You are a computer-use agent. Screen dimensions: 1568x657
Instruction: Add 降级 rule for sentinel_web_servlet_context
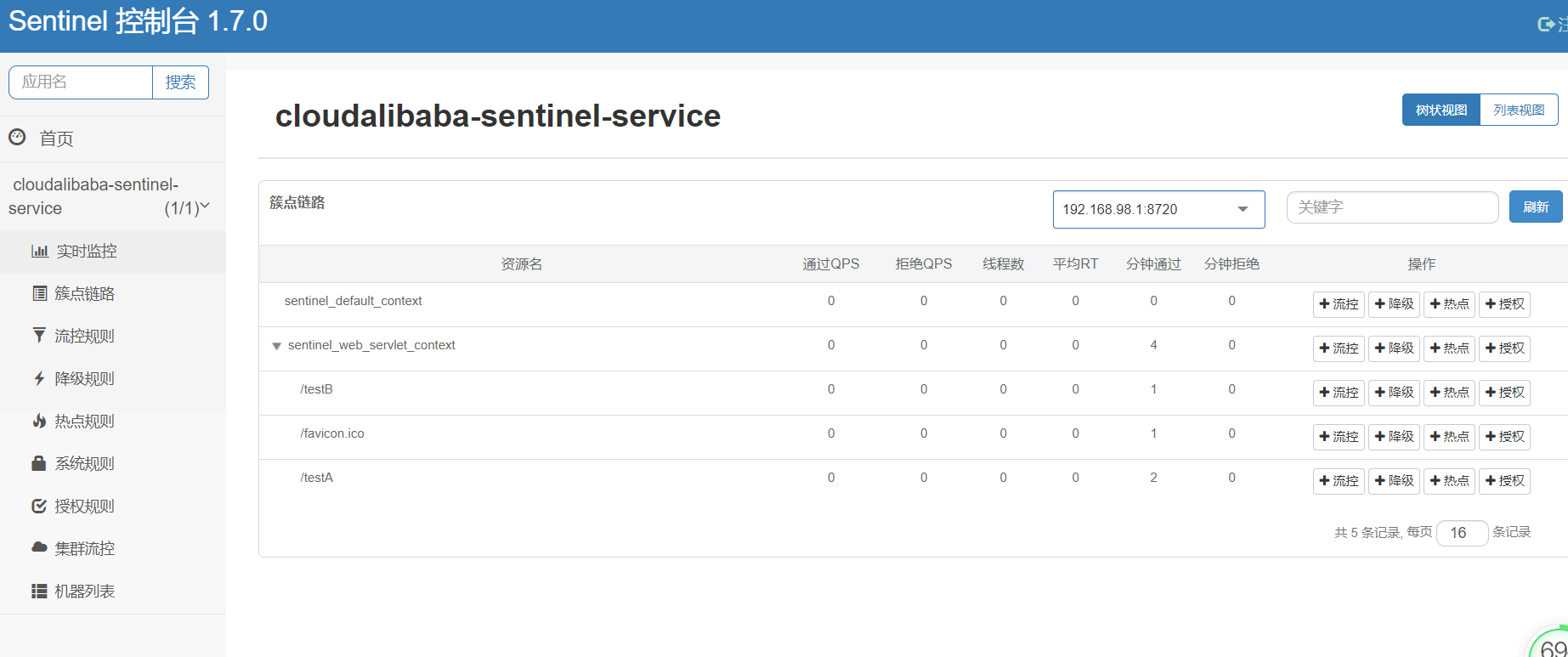pos(1394,348)
